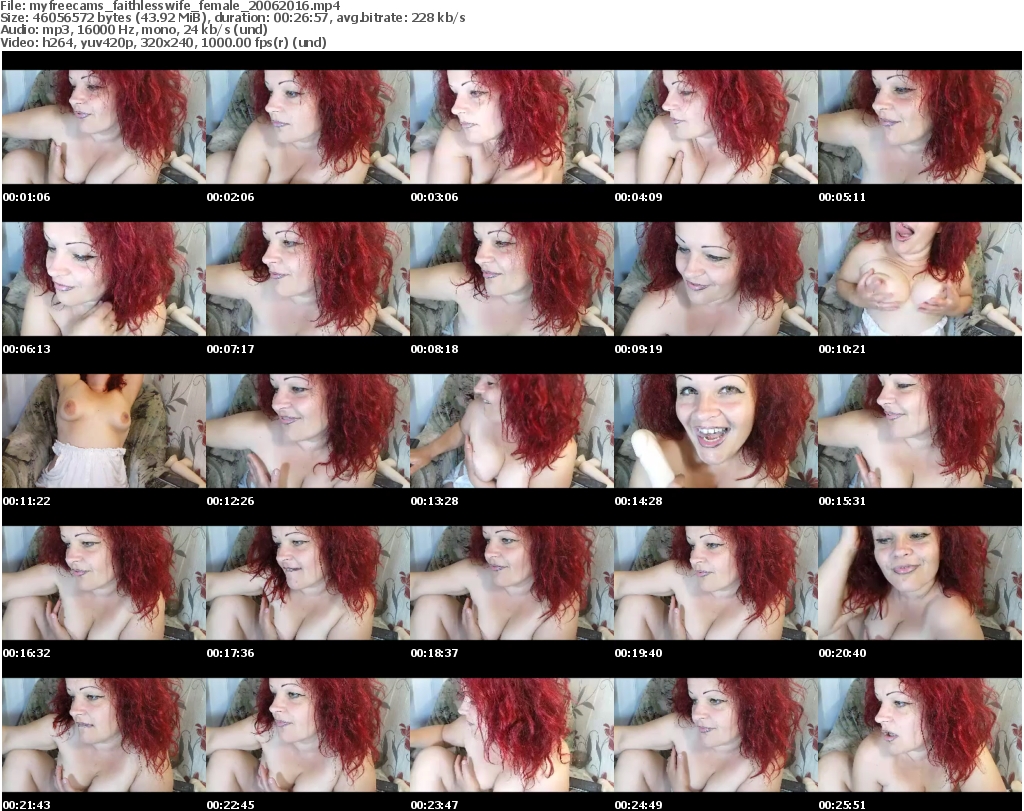Click the frame labeled 00:22:45

[308, 735]
